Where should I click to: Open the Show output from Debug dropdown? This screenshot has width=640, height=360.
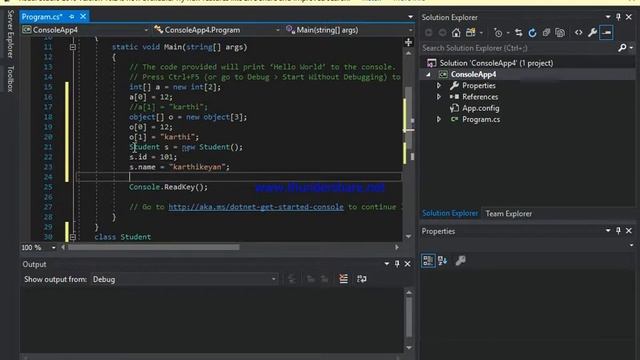click(x=274, y=279)
